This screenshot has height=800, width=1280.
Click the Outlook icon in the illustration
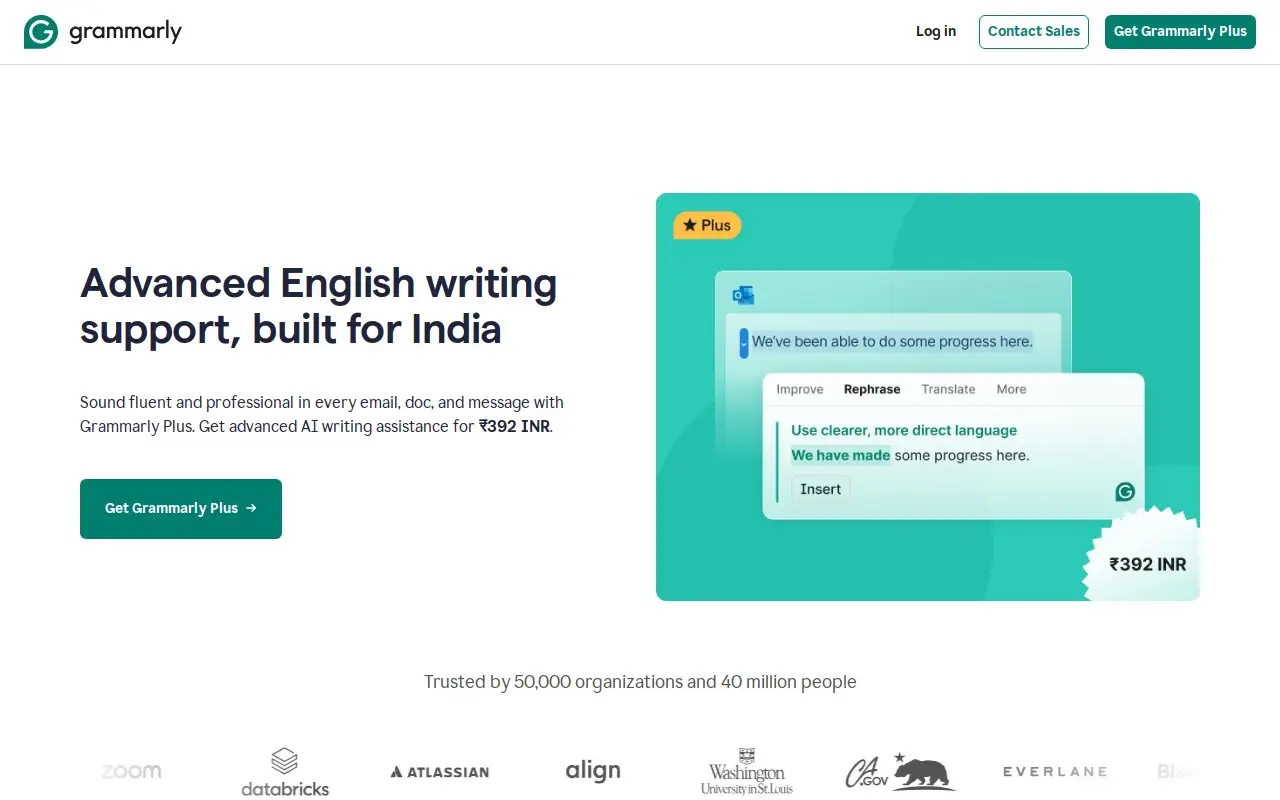click(743, 295)
